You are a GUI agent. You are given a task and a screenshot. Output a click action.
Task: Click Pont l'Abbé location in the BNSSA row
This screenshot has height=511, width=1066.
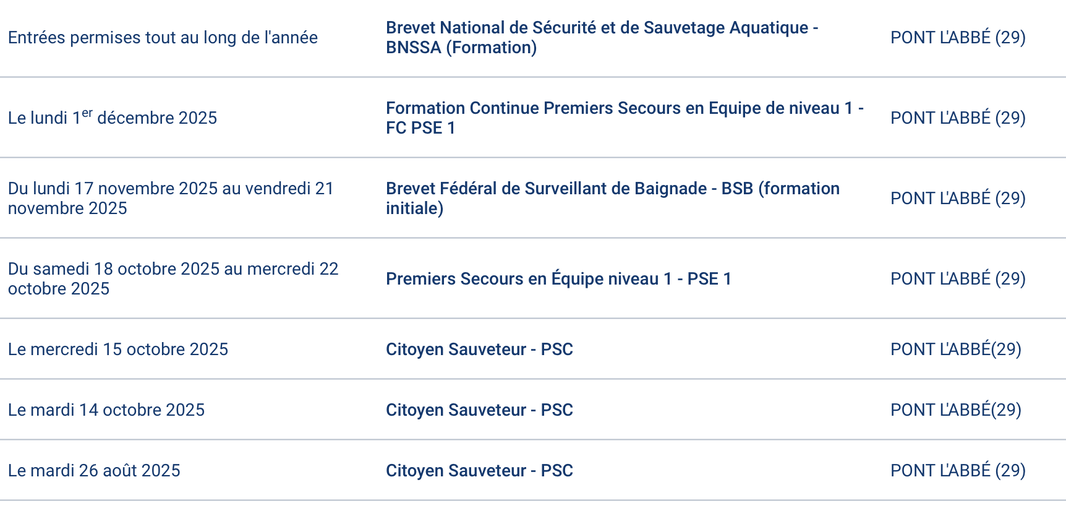(x=957, y=38)
